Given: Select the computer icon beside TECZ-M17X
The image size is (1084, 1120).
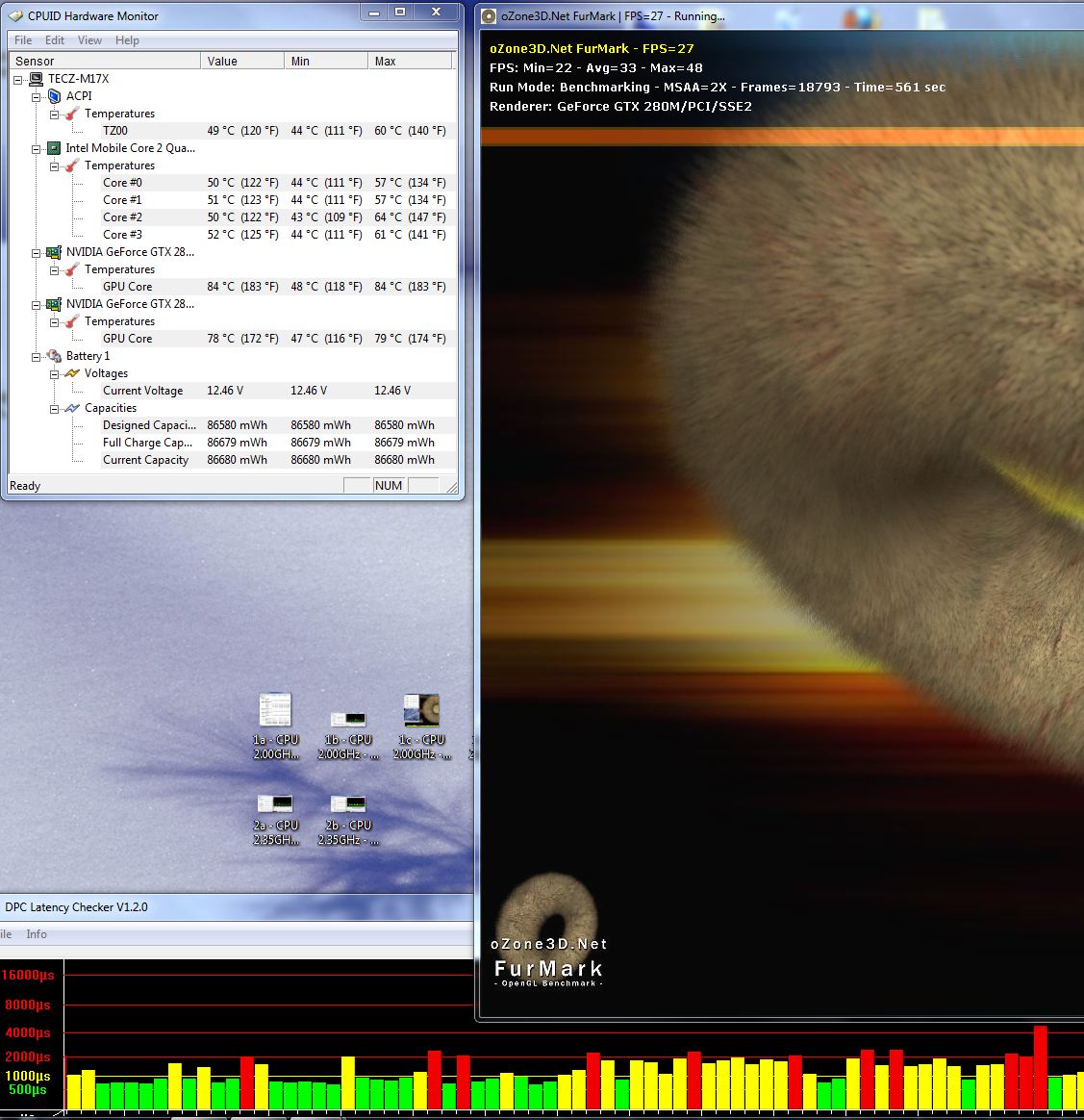Looking at the screenshot, I should [36, 79].
